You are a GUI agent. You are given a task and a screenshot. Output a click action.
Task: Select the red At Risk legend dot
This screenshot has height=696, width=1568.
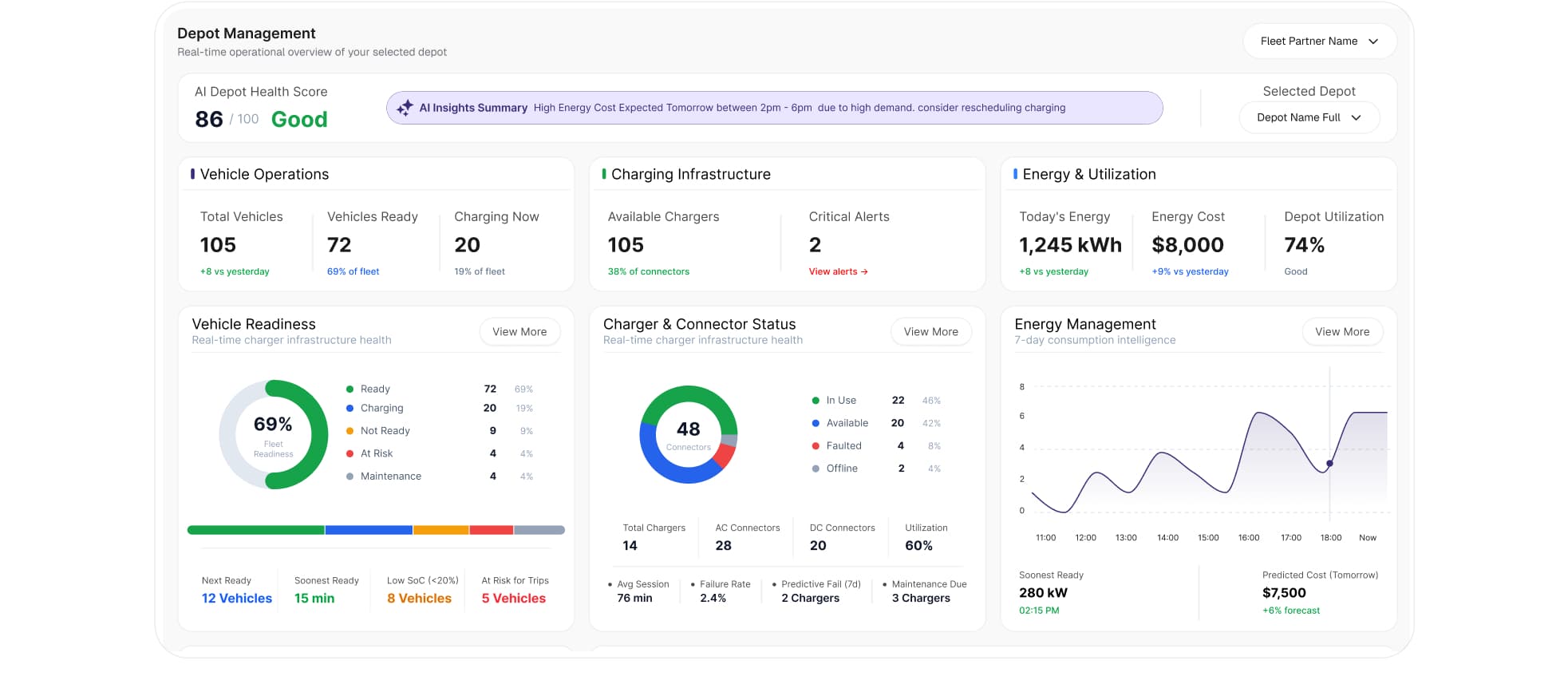[350, 453]
